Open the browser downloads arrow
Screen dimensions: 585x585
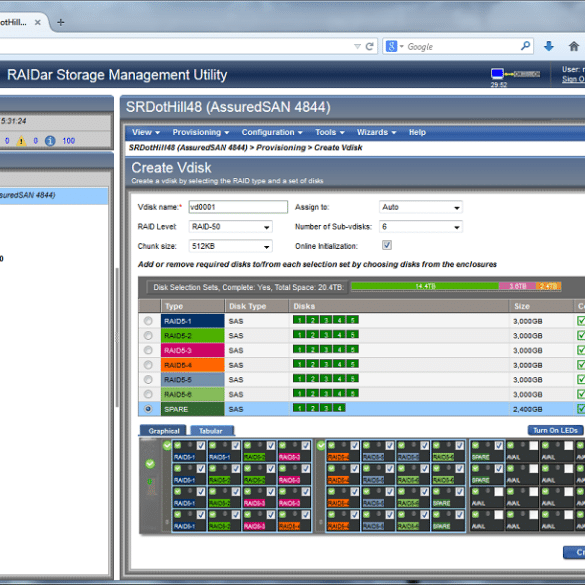pos(548,46)
